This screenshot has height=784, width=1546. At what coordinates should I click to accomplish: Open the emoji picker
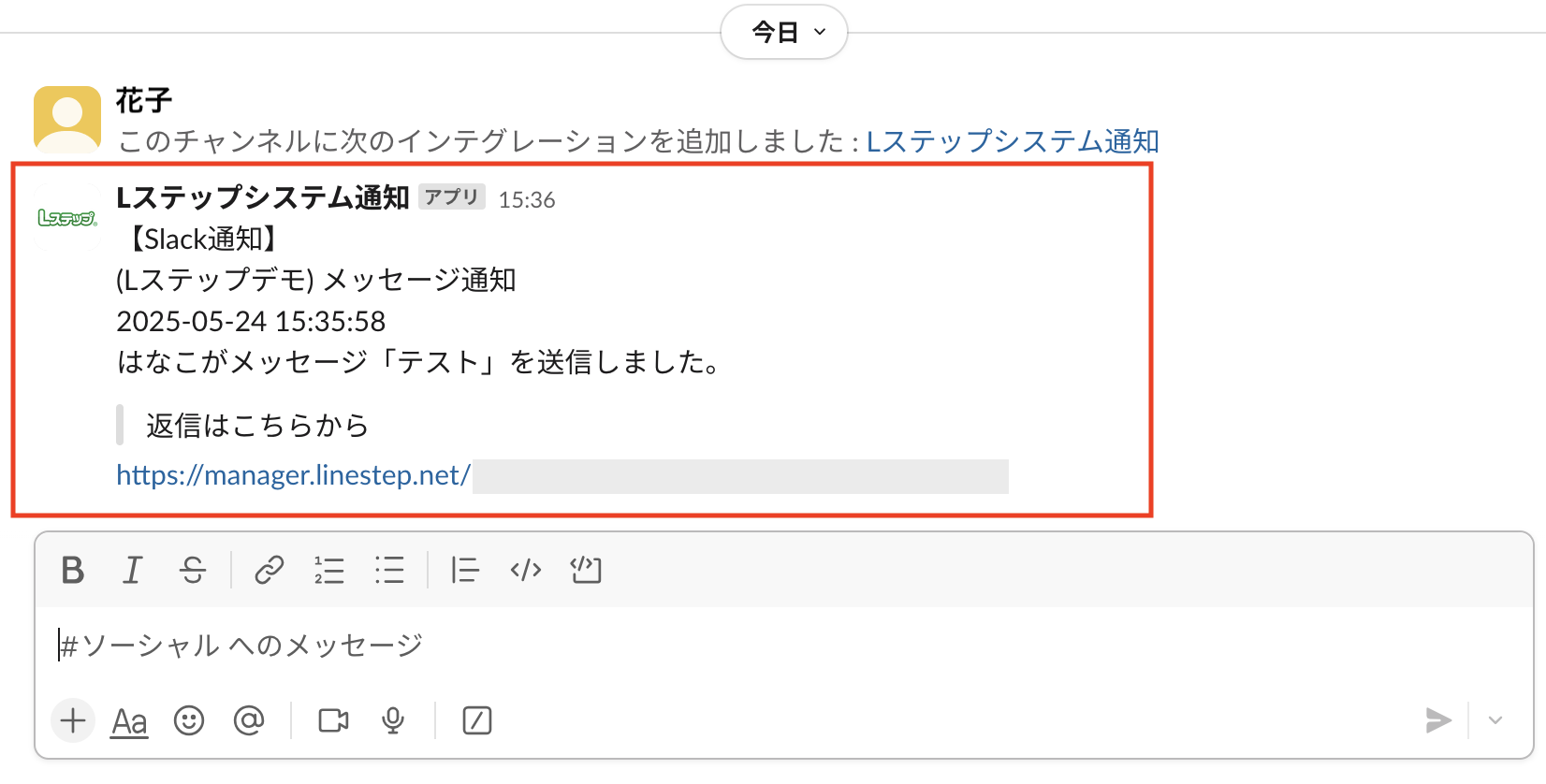coord(189,720)
